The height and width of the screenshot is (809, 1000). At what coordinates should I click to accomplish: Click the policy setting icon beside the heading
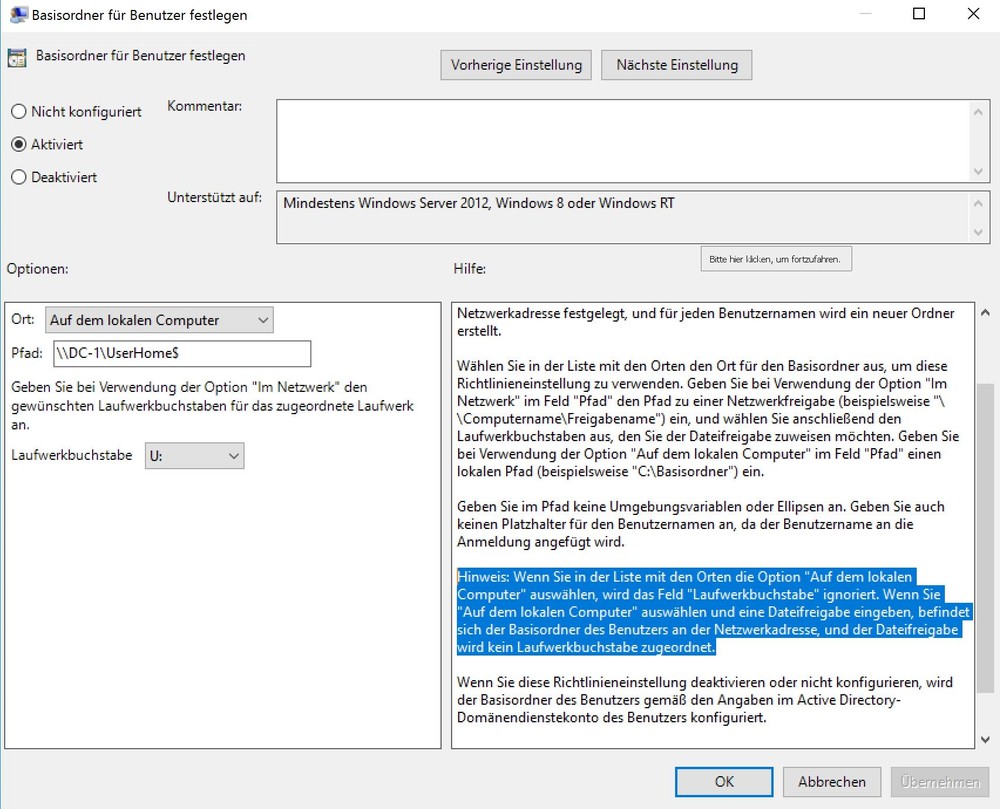tap(16, 57)
